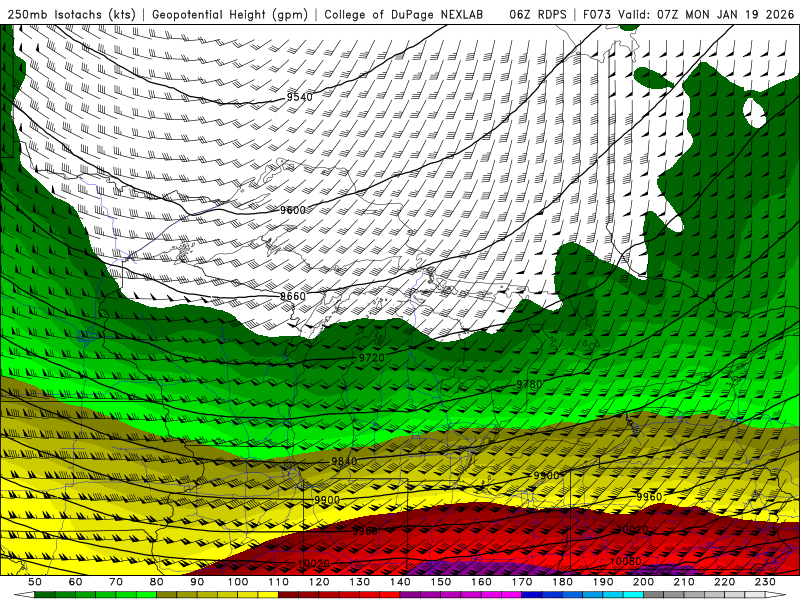Click the left arrow cap of the color bar

(24, 595)
